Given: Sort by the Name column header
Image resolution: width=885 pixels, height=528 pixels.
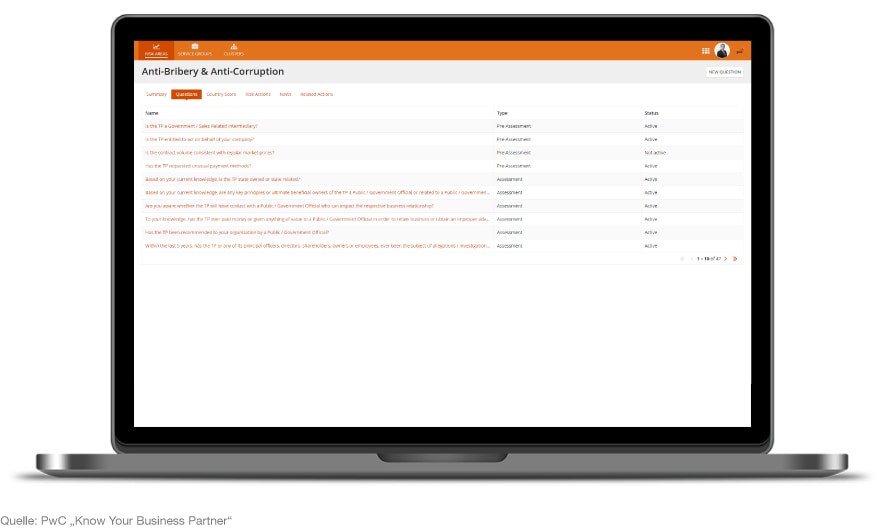Looking at the screenshot, I should [152, 113].
